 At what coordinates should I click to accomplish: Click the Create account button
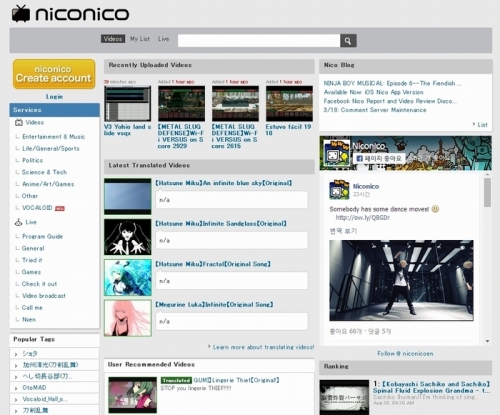(54, 74)
